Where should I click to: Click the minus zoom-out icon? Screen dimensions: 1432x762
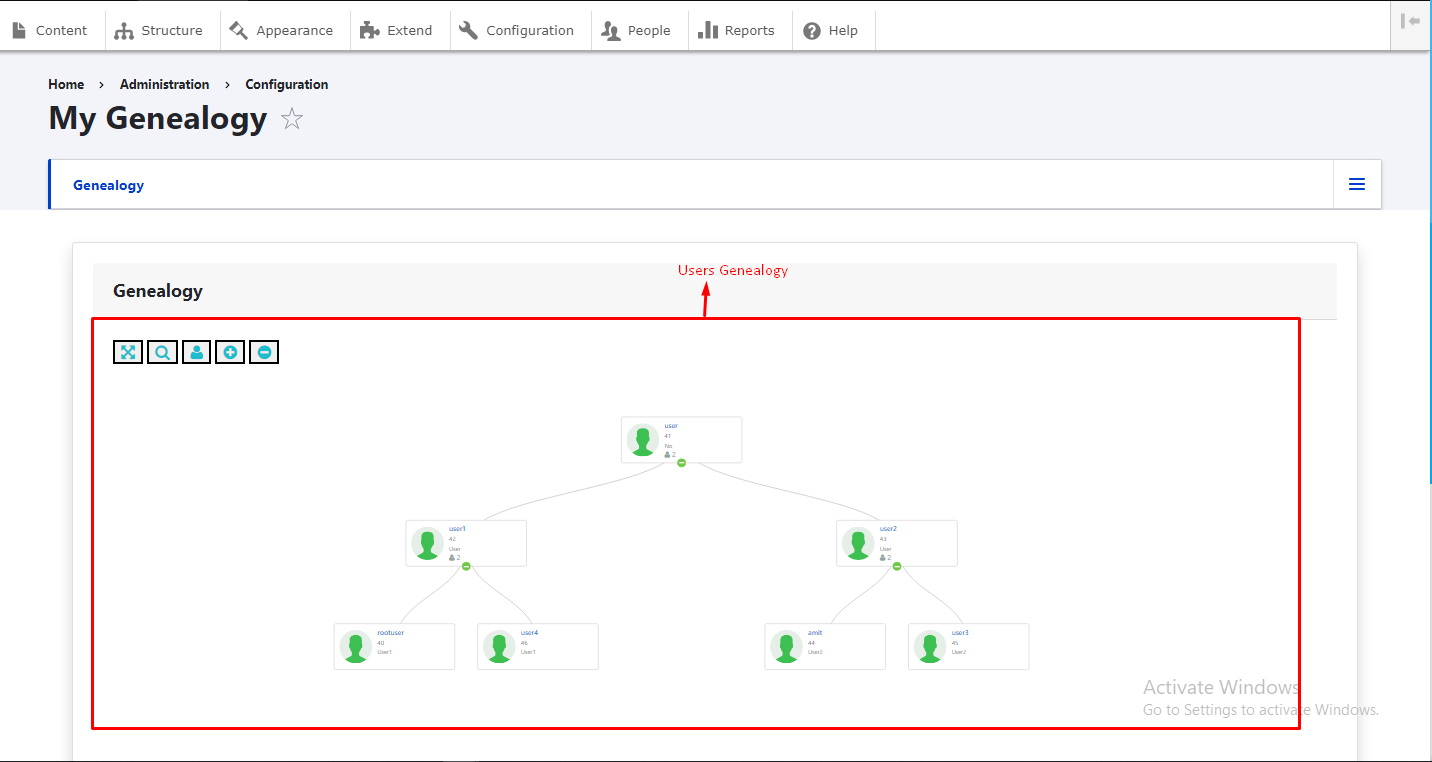coord(264,352)
